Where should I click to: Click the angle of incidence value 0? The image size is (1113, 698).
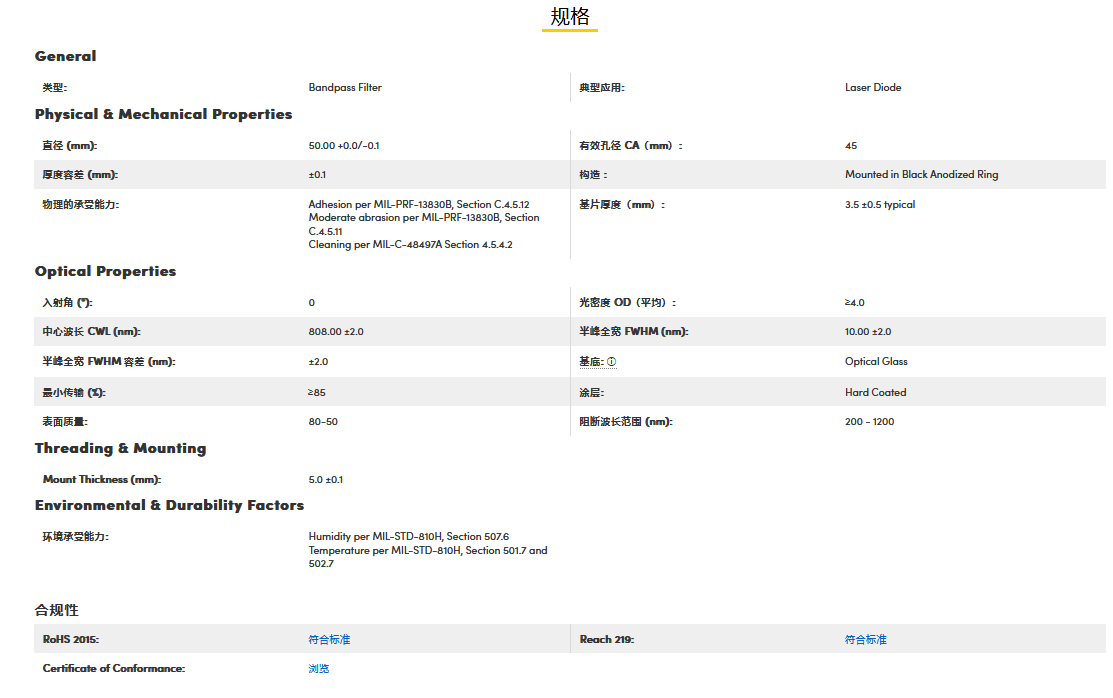tap(312, 302)
